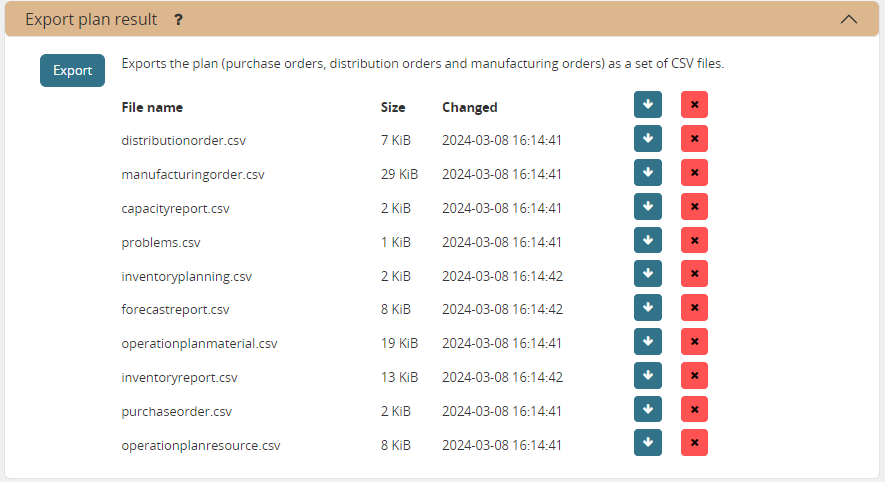Screen dimensions: 885x482
Task: Delete inventoryreport.csv file
Action: [x=694, y=376]
